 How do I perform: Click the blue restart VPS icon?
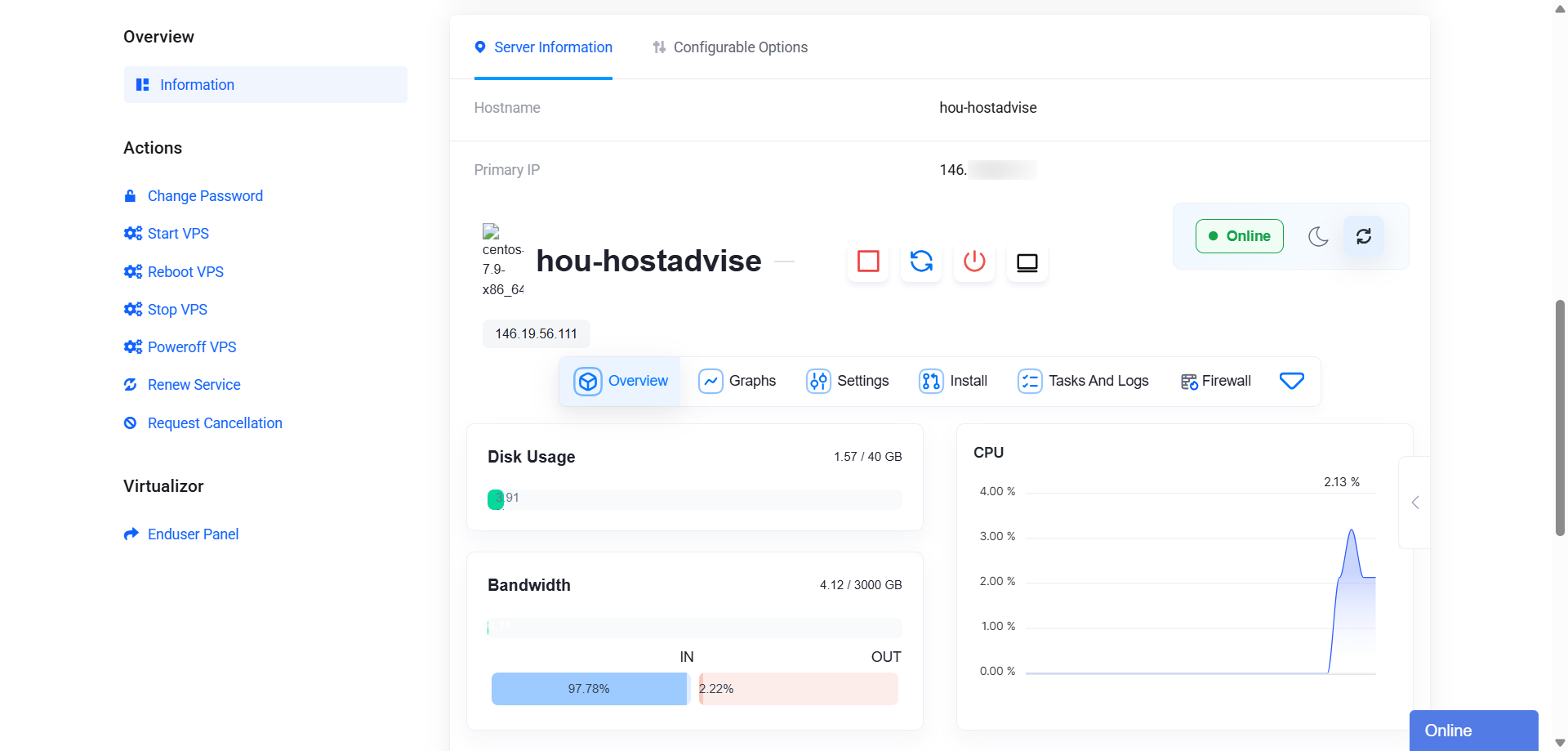[921, 262]
